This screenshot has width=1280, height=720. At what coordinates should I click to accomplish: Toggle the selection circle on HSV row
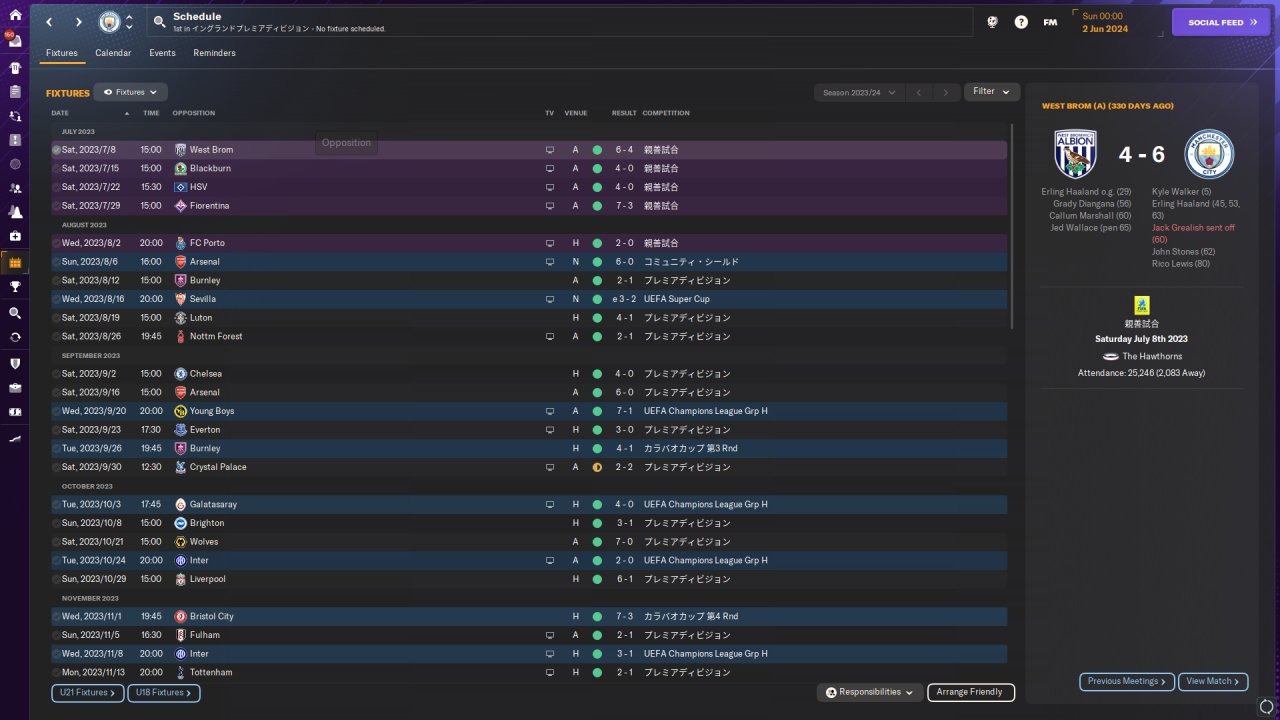point(57,187)
